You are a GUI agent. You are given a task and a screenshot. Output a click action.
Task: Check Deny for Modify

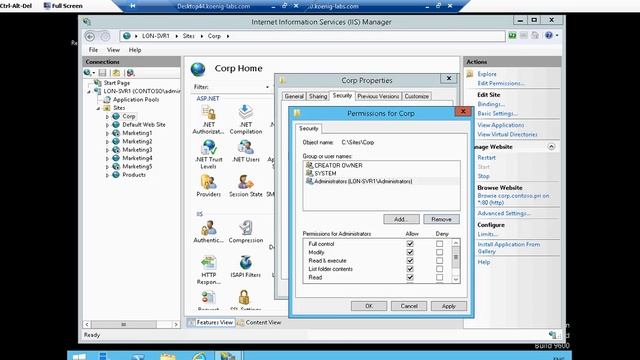coord(439,252)
